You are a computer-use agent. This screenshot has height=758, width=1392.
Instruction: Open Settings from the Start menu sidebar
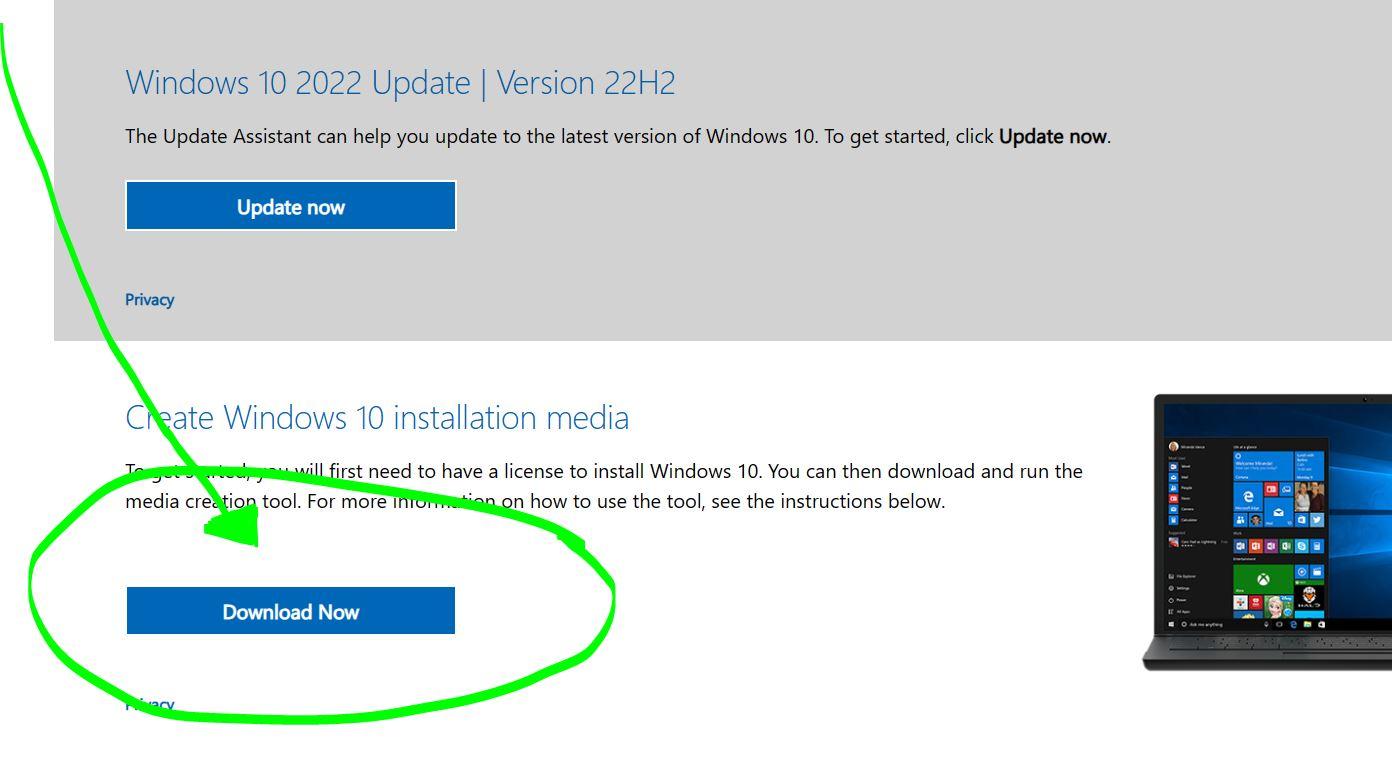click(x=1172, y=588)
